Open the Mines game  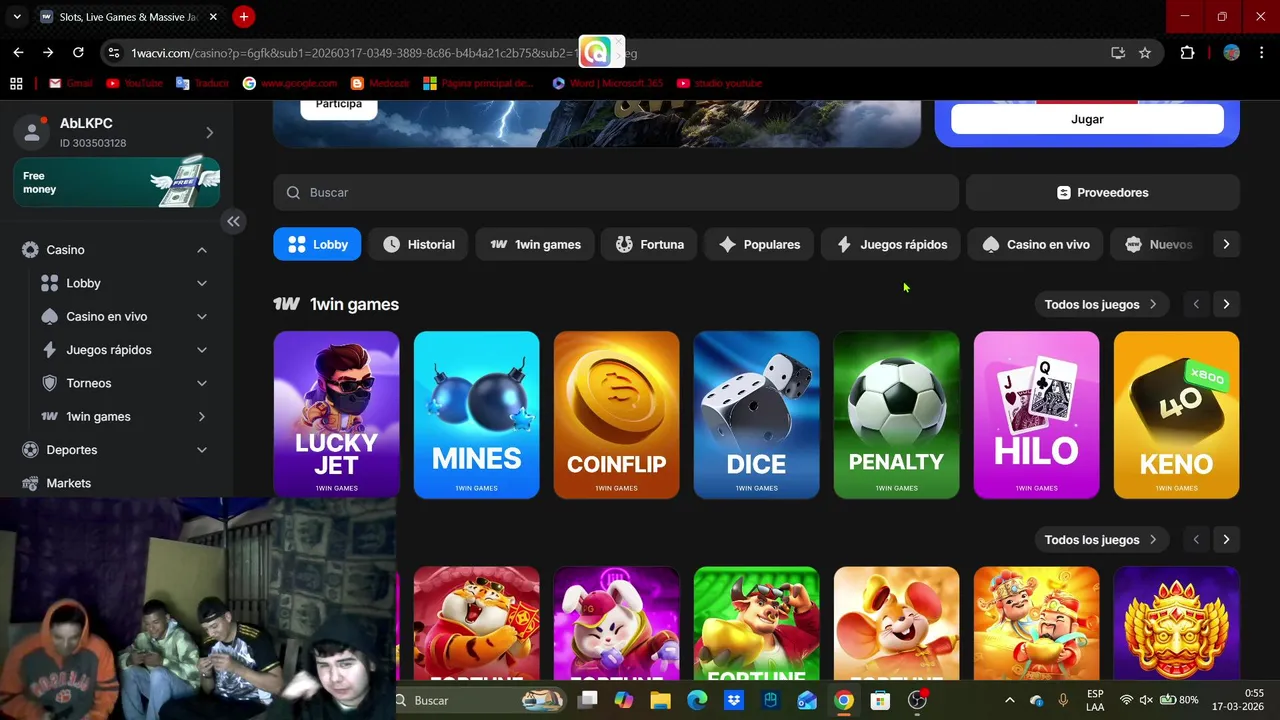pos(476,415)
